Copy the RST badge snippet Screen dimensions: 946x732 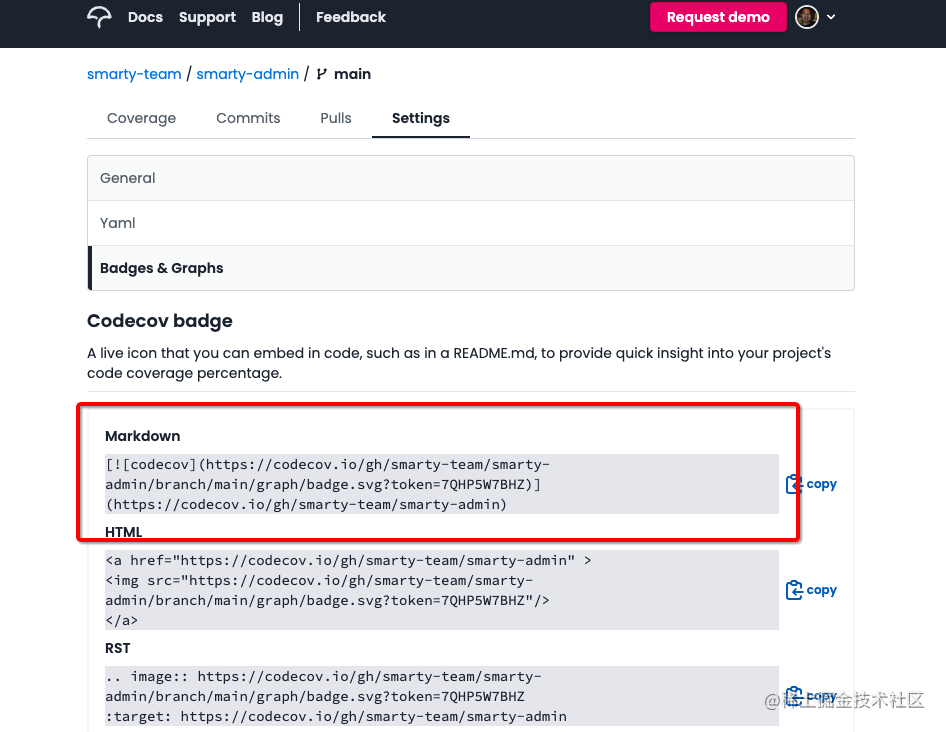811,695
